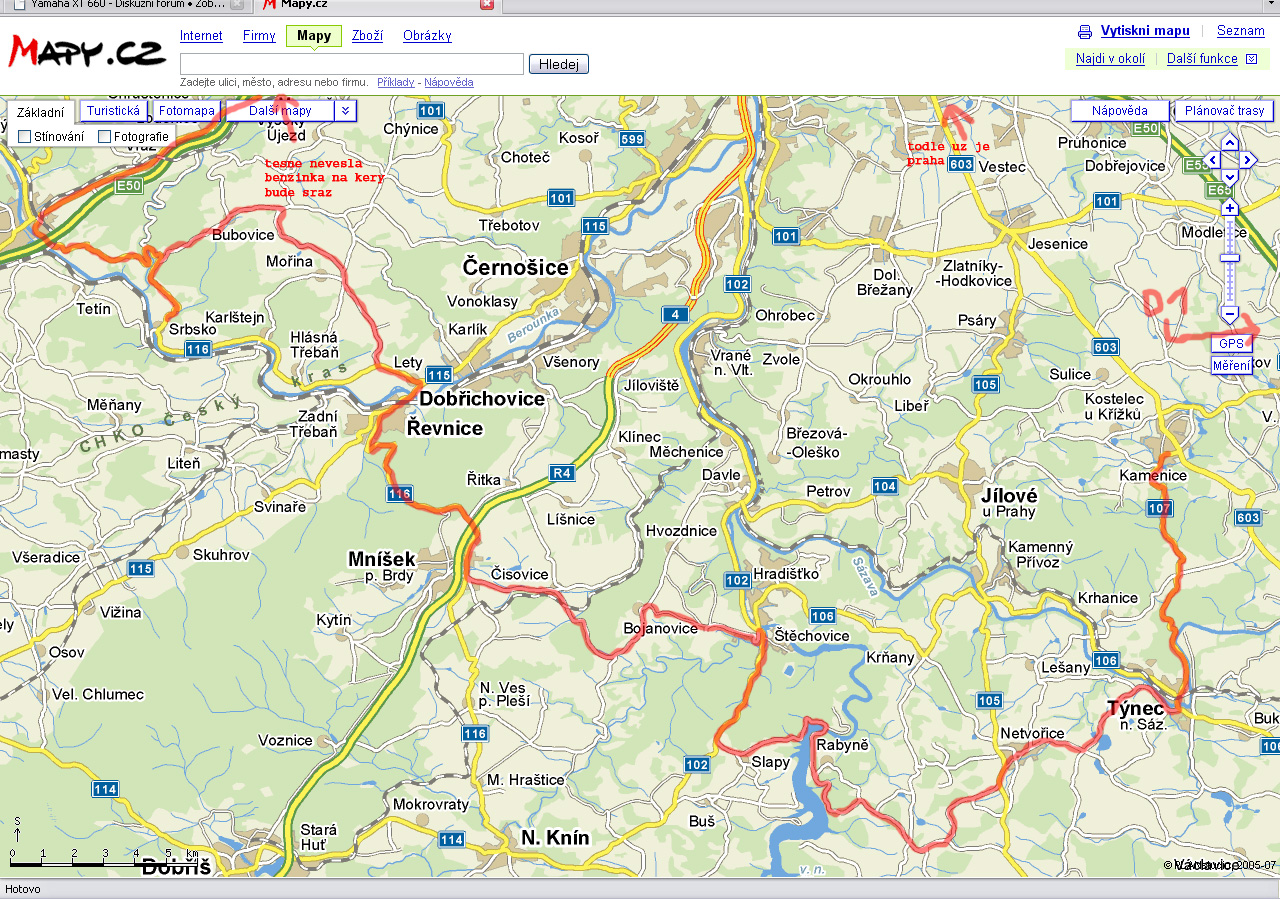Expand the Další funkce arrow box
Image resolution: width=1280 pixels, height=900 pixels.
(1251, 59)
